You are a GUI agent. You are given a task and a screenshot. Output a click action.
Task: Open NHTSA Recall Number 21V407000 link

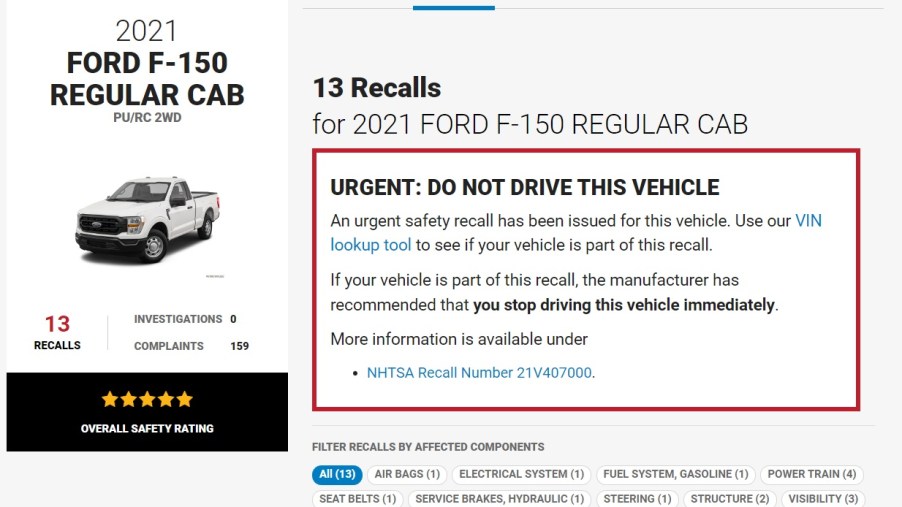pos(479,373)
